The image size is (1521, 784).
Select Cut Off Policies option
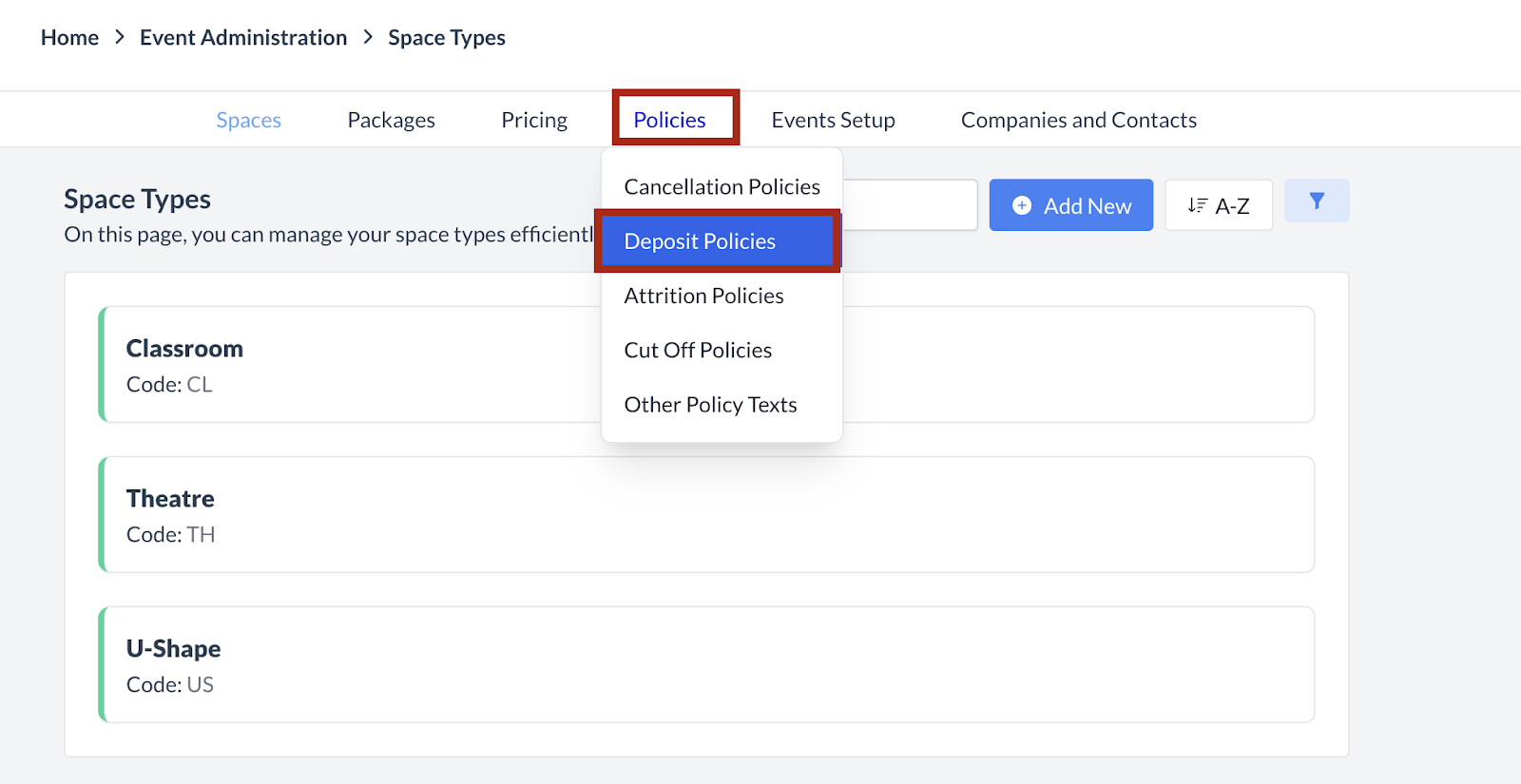coord(698,351)
